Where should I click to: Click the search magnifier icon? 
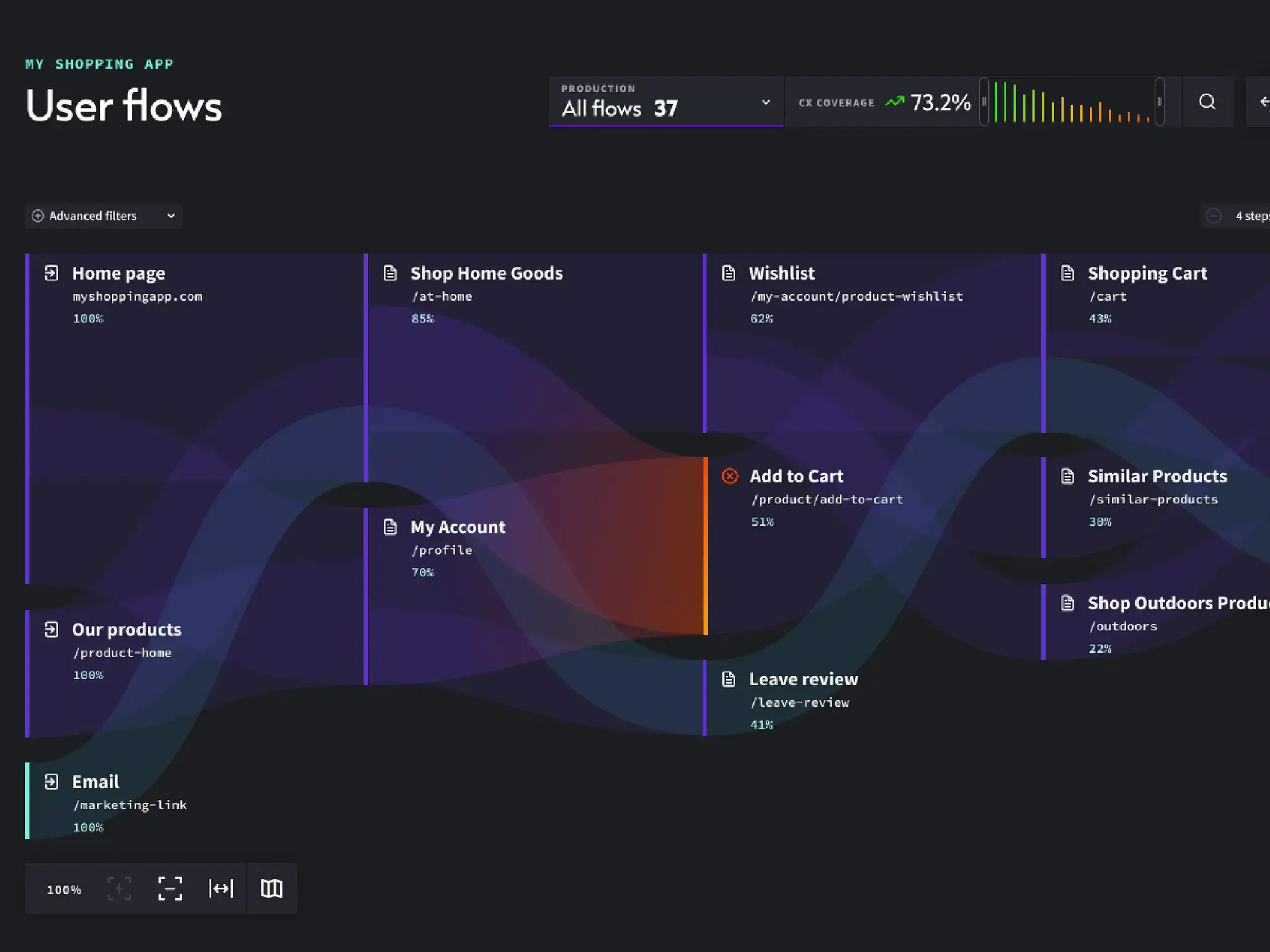pyautogui.click(x=1207, y=102)
